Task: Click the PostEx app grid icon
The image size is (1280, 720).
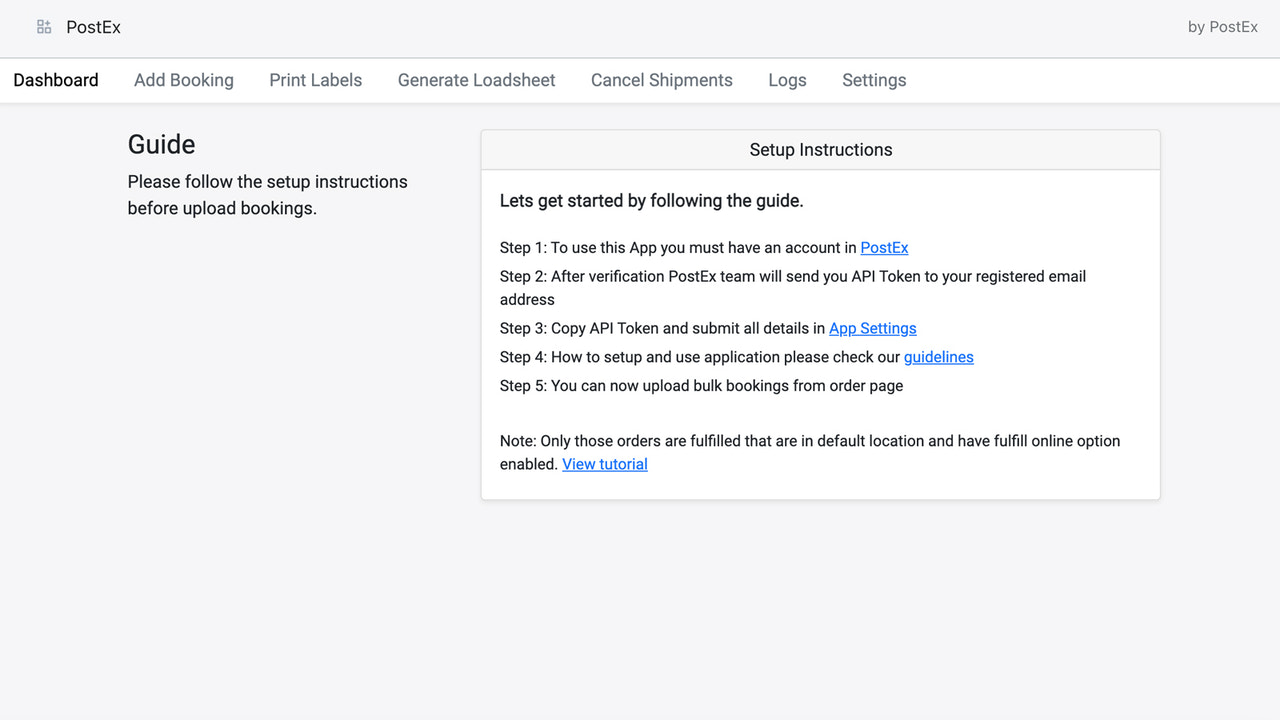Action: (x=44, y=27)
